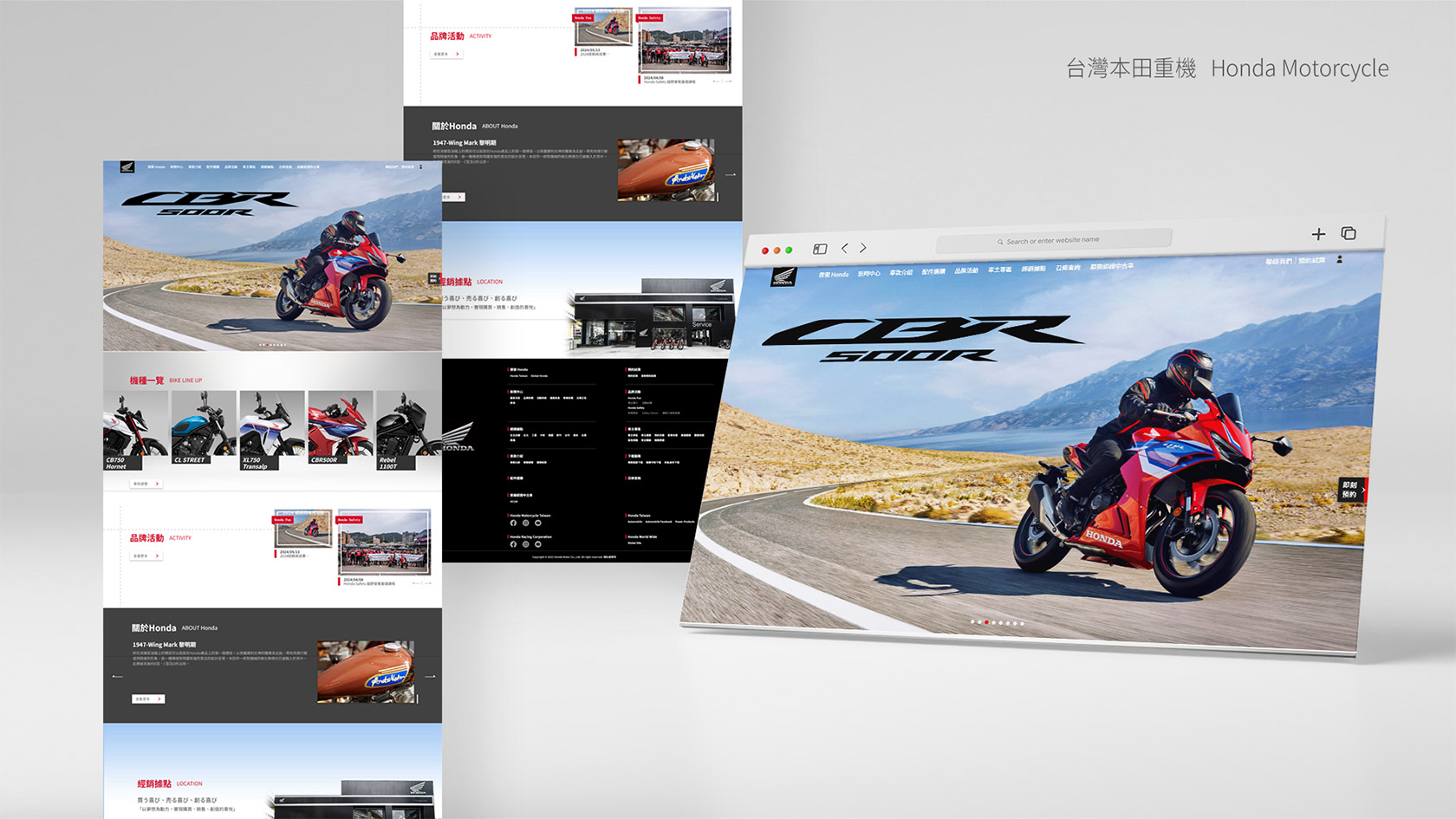
Task: Click '預約試乘' link in browser mockup header
Action: [1311, 260]
